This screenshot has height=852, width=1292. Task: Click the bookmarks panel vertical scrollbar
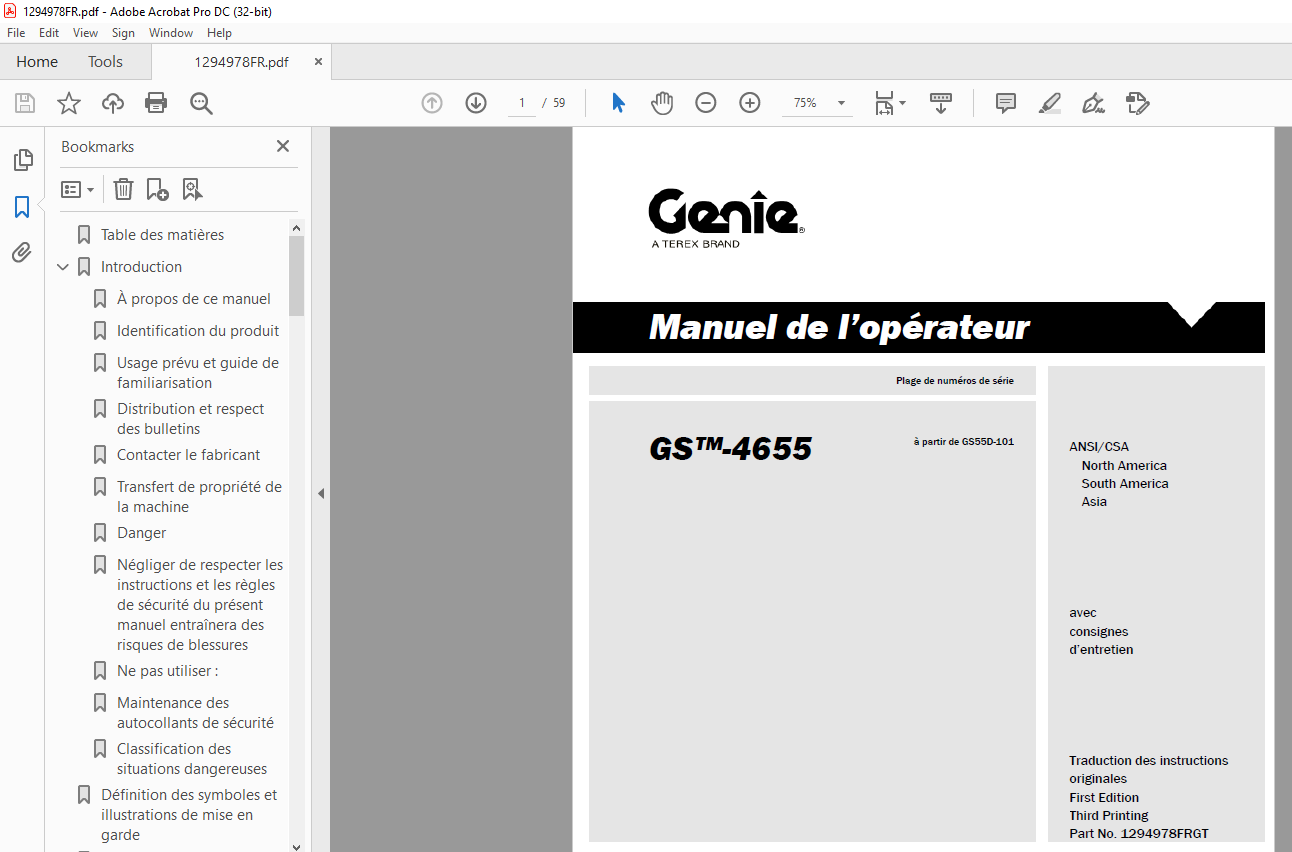click(297, 276)
